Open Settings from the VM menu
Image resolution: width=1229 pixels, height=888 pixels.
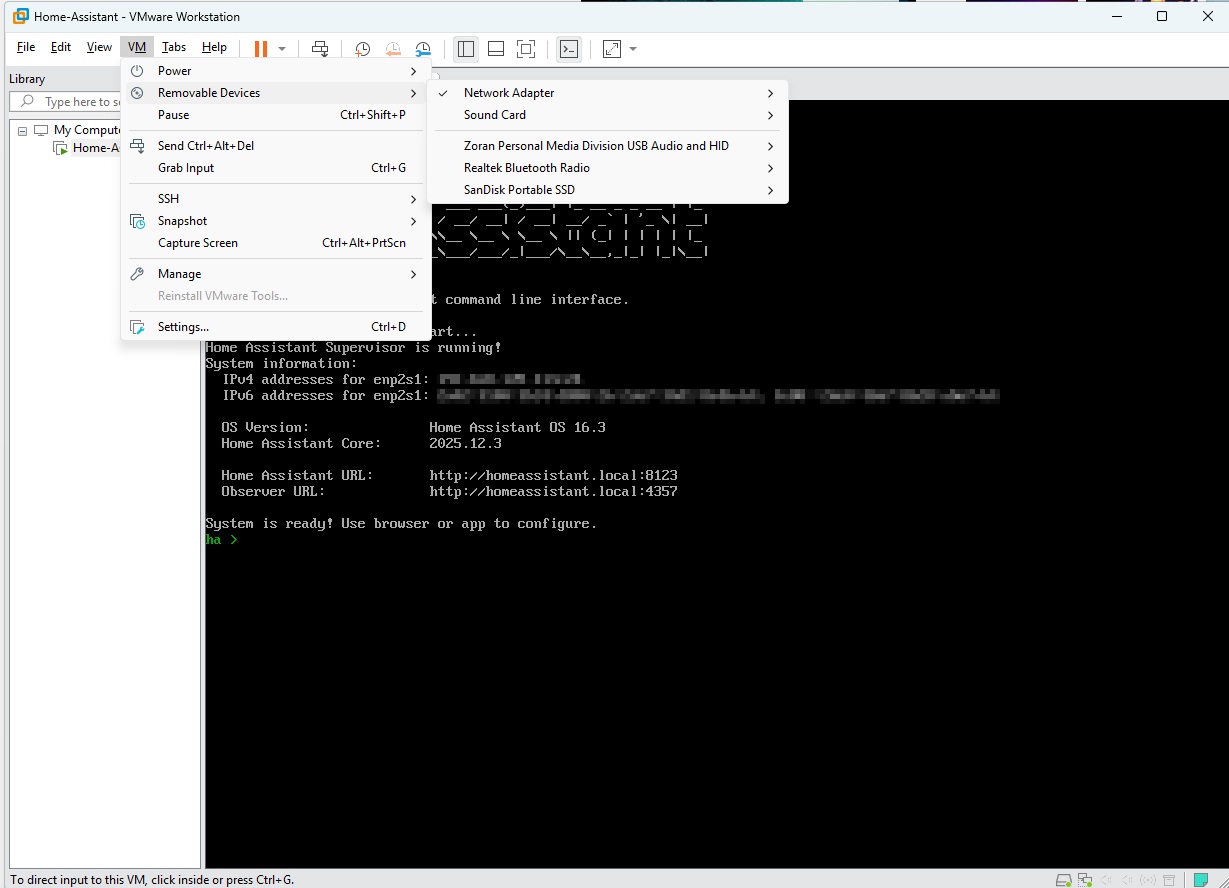coord(276,327)
